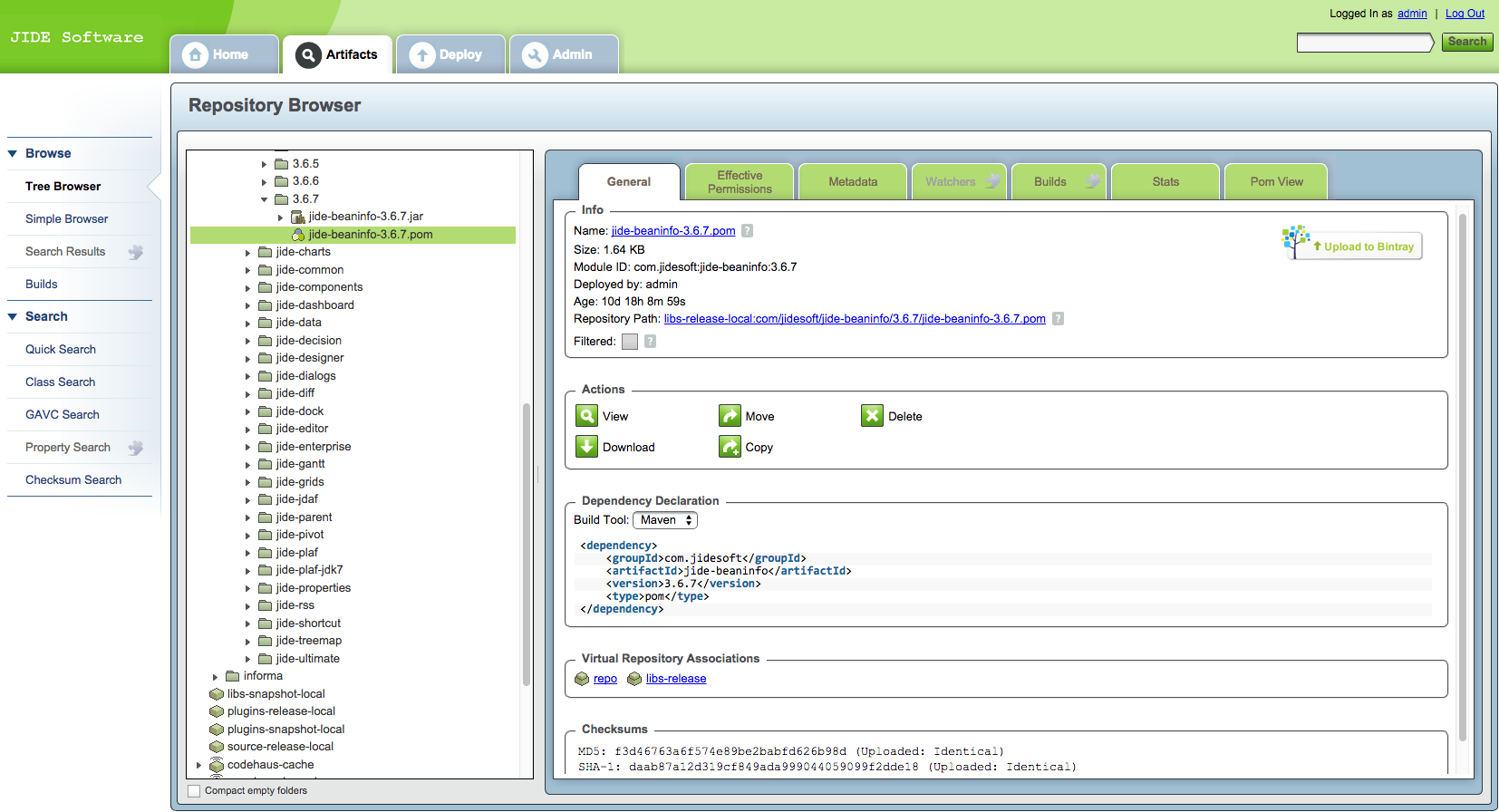The width and height of the screenshot is (1499, 812).
Task: Collapse the 3.6.7 version folder
Action: [265, 199]
